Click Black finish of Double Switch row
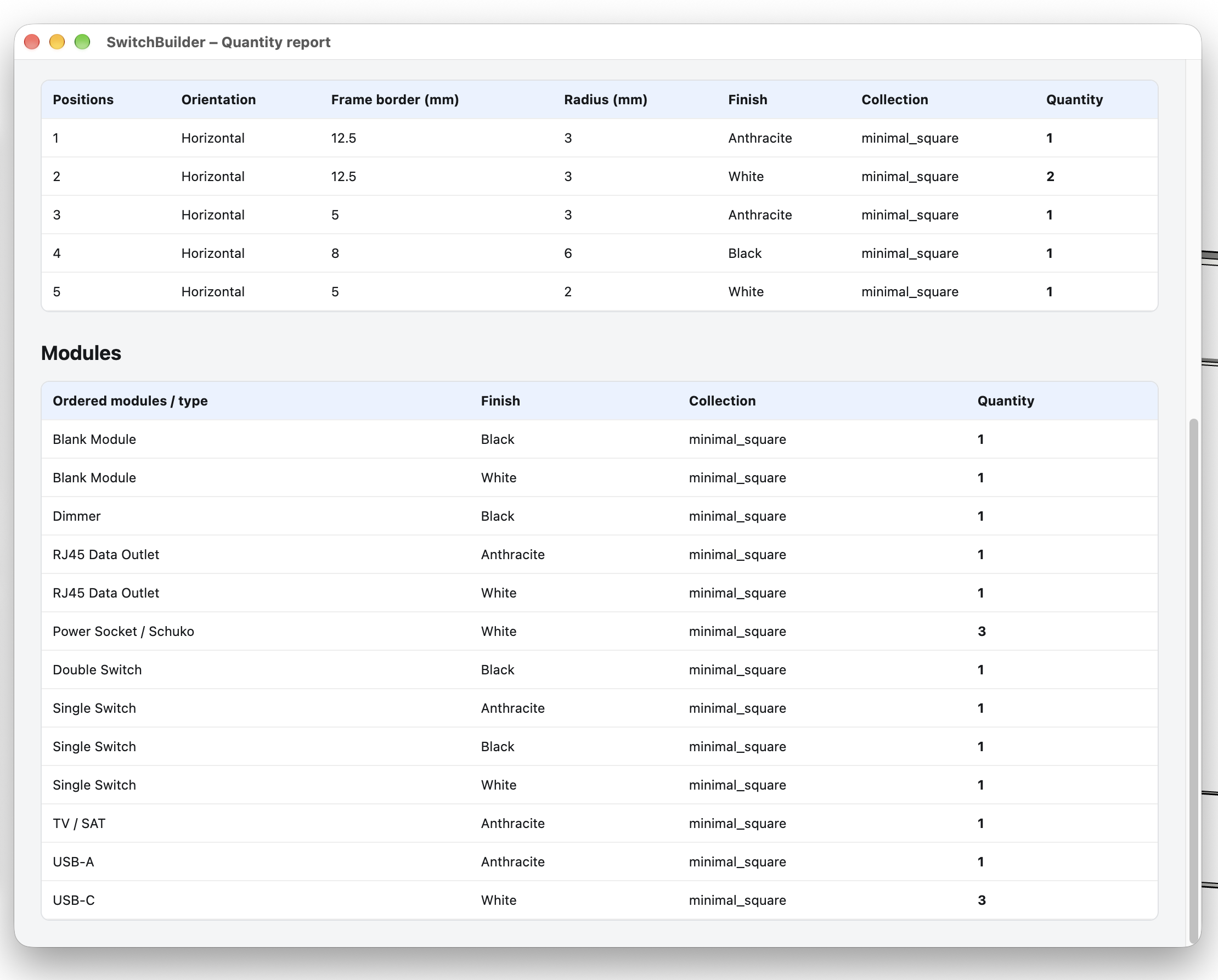The height and width of the screenshot is (980, 1218). pos(497,670)
